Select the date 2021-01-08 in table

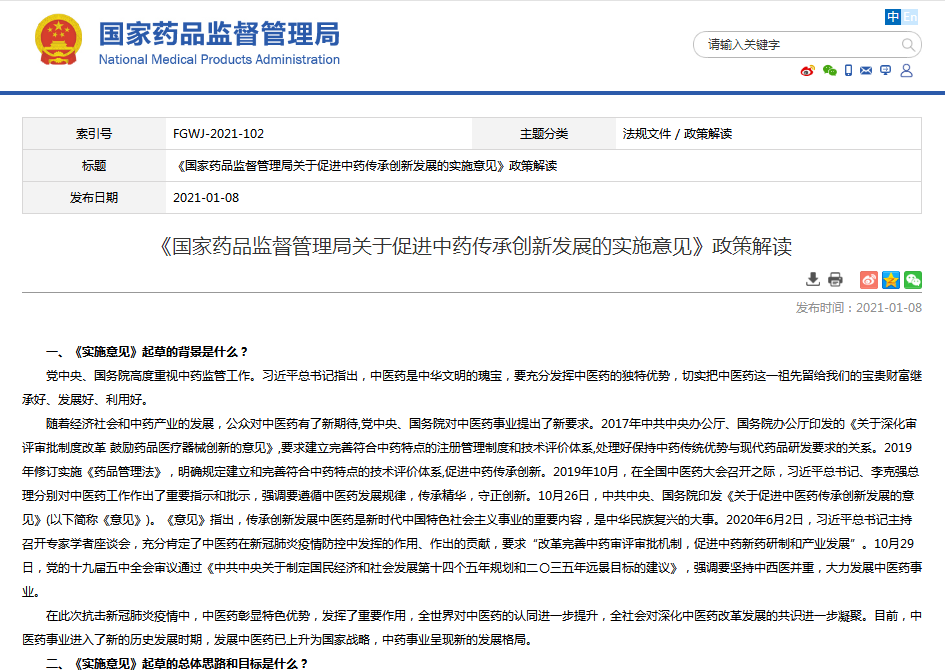coord(206,198)
